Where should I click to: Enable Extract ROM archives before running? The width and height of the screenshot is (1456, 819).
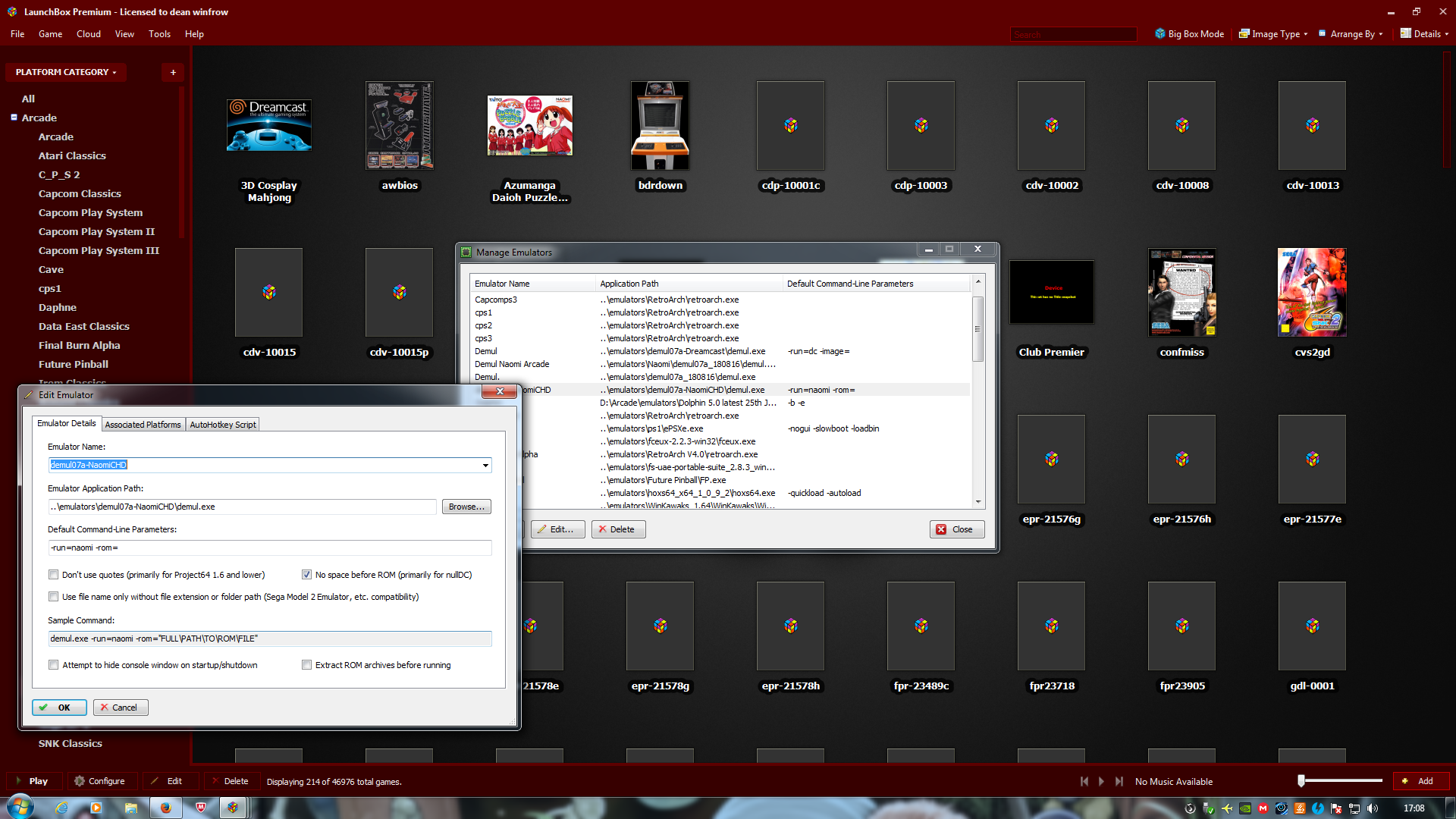(x=306, y=665)
